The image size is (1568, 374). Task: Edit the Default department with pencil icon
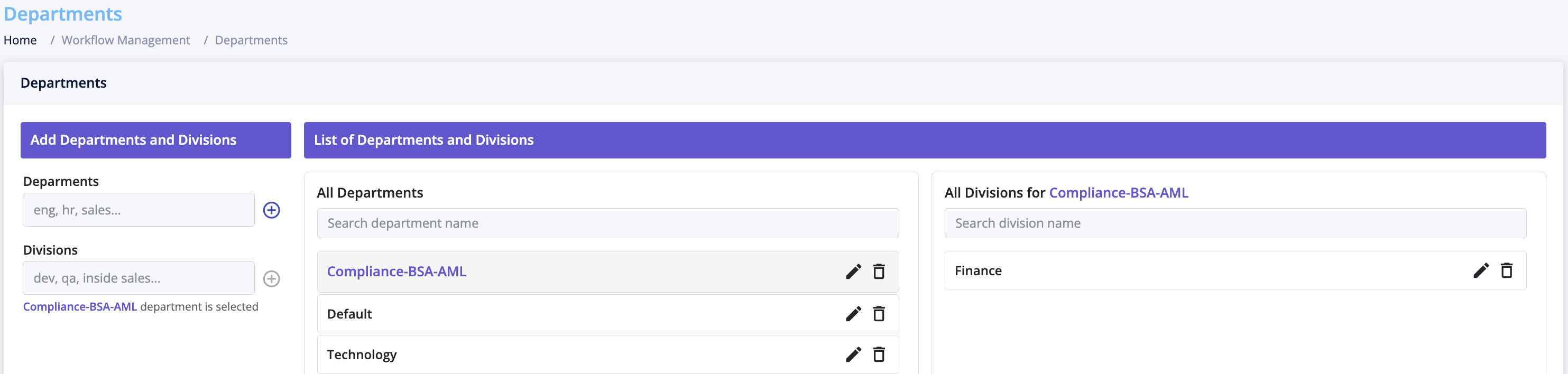(853, 314)
